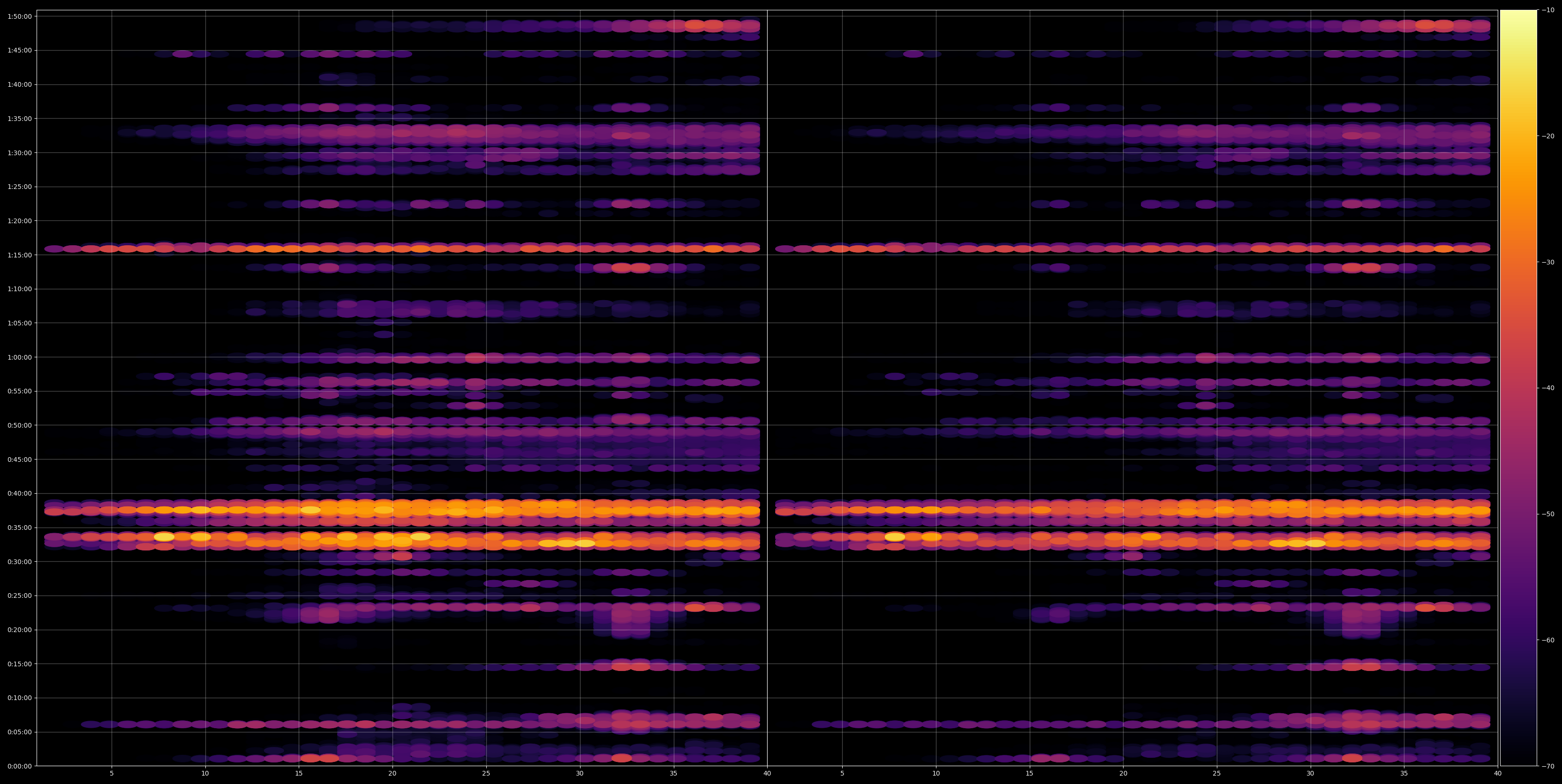This screenshot has width=1562, height=784.
Task: Click the 0:50:00 y-axis tick label
Action: click(x=19, y=425)
